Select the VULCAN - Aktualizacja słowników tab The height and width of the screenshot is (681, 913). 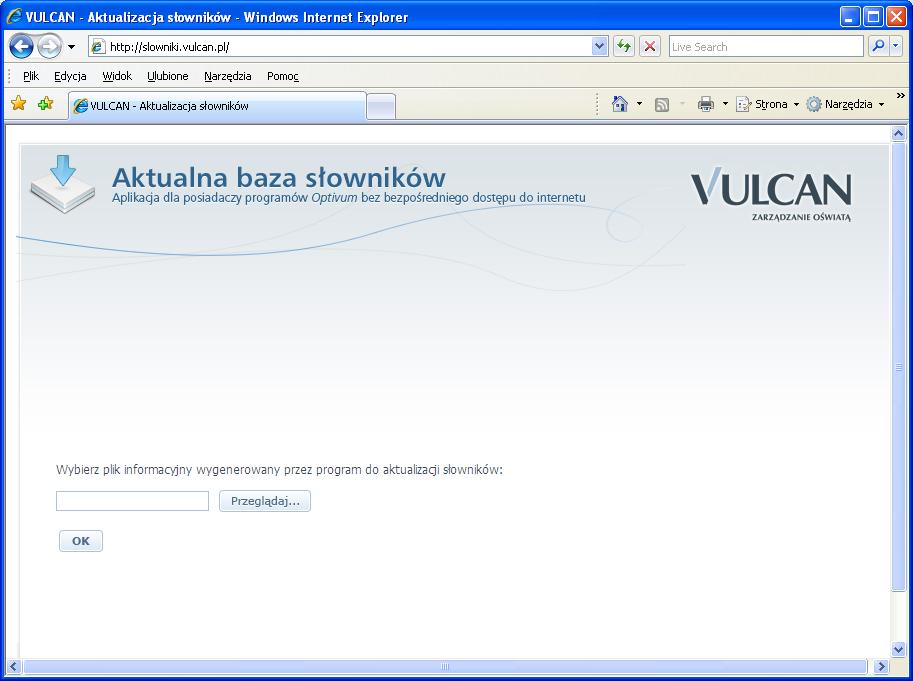pyautogui.click(x=217, y=106)
